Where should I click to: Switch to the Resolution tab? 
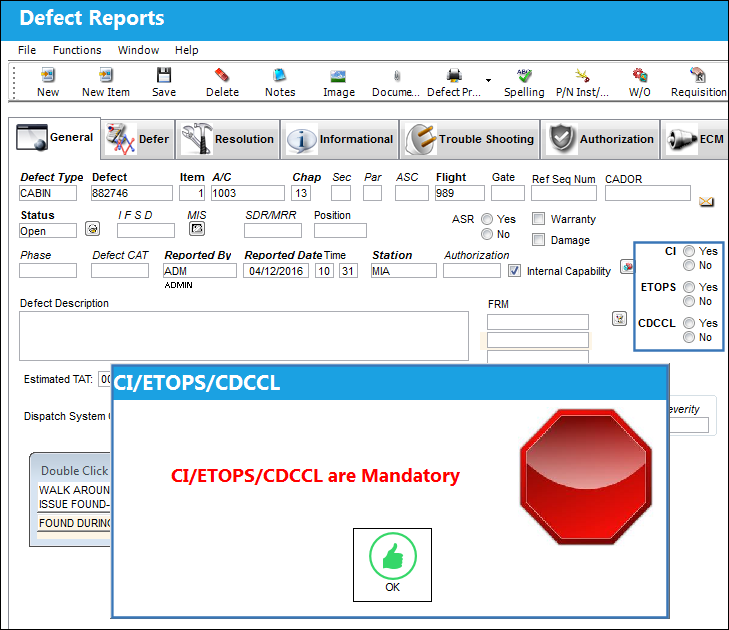(x=228, y=139)
